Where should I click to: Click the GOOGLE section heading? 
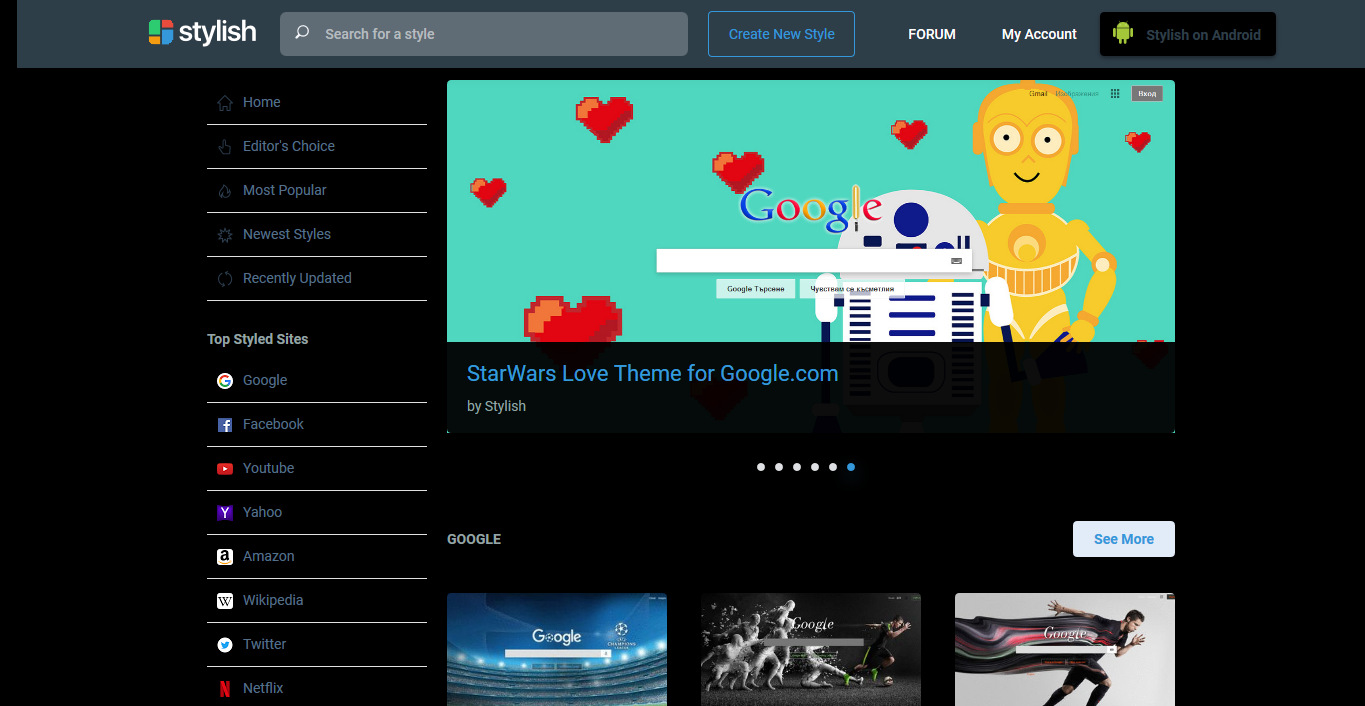474,539
